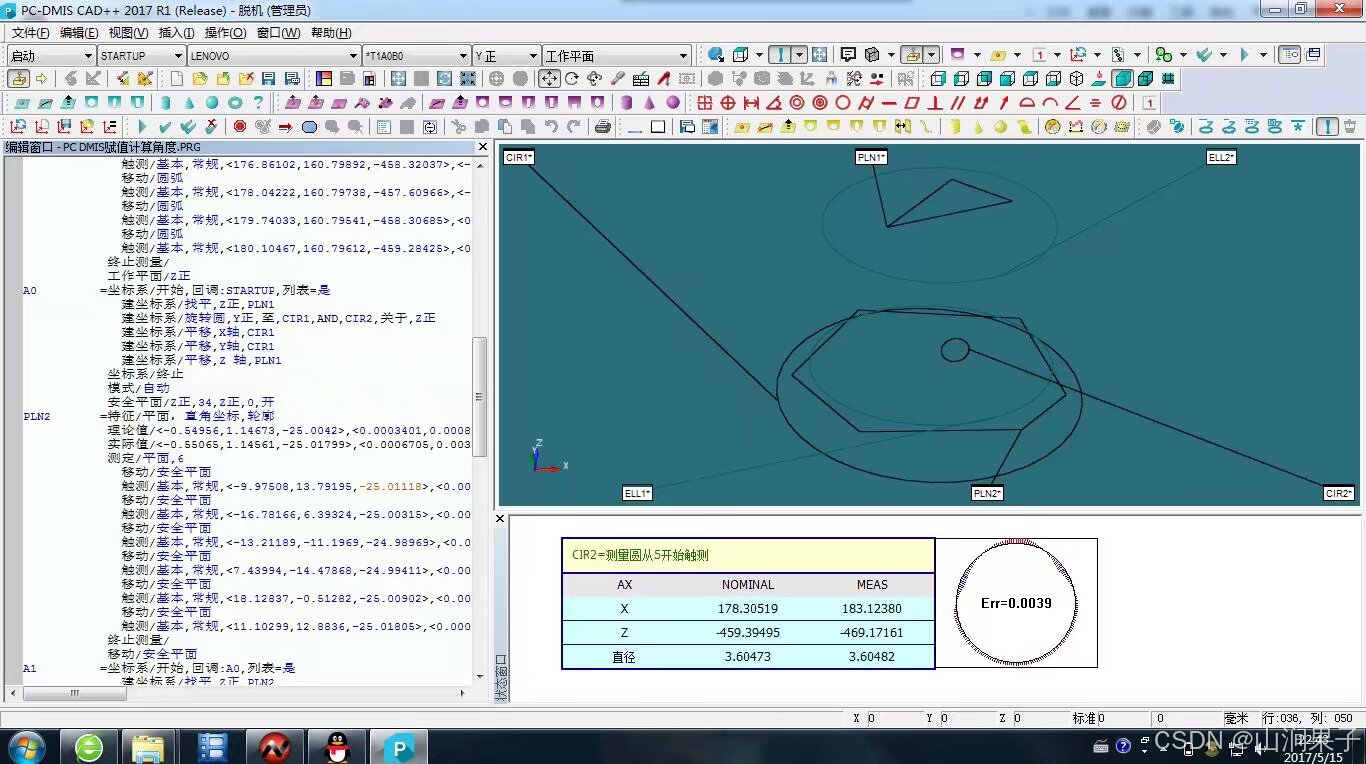Screen dimensions: 1366x764
Task: Click the CIR2 label in graphics view
Action: click(1339, 493)
